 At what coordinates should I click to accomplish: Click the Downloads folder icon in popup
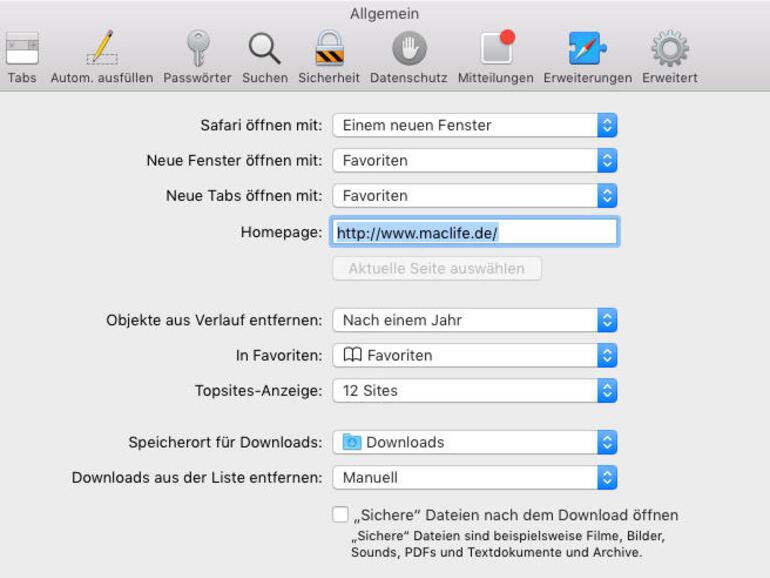pyautogui.click(x=352, y=442)
